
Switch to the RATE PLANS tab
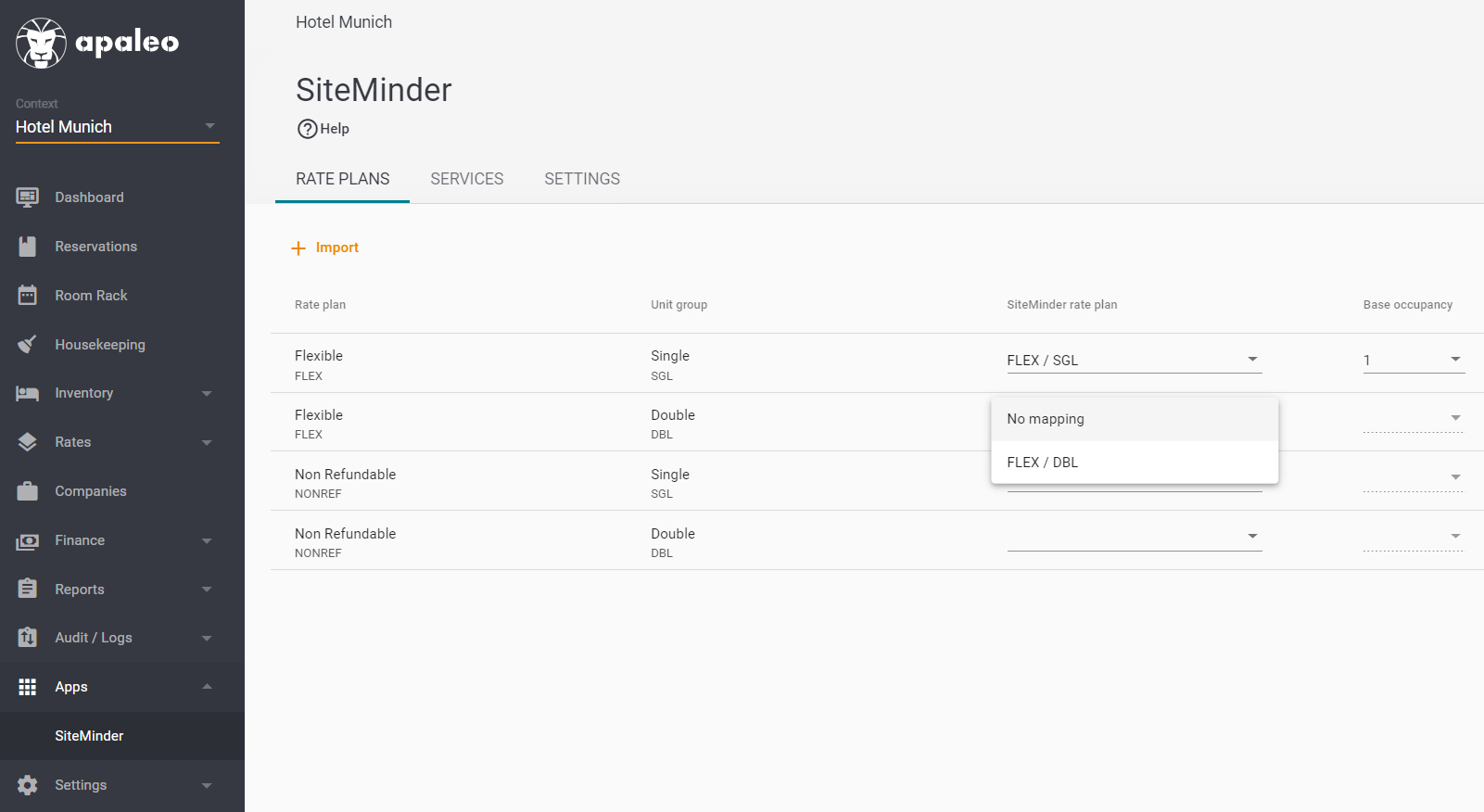tap(343, 179)
